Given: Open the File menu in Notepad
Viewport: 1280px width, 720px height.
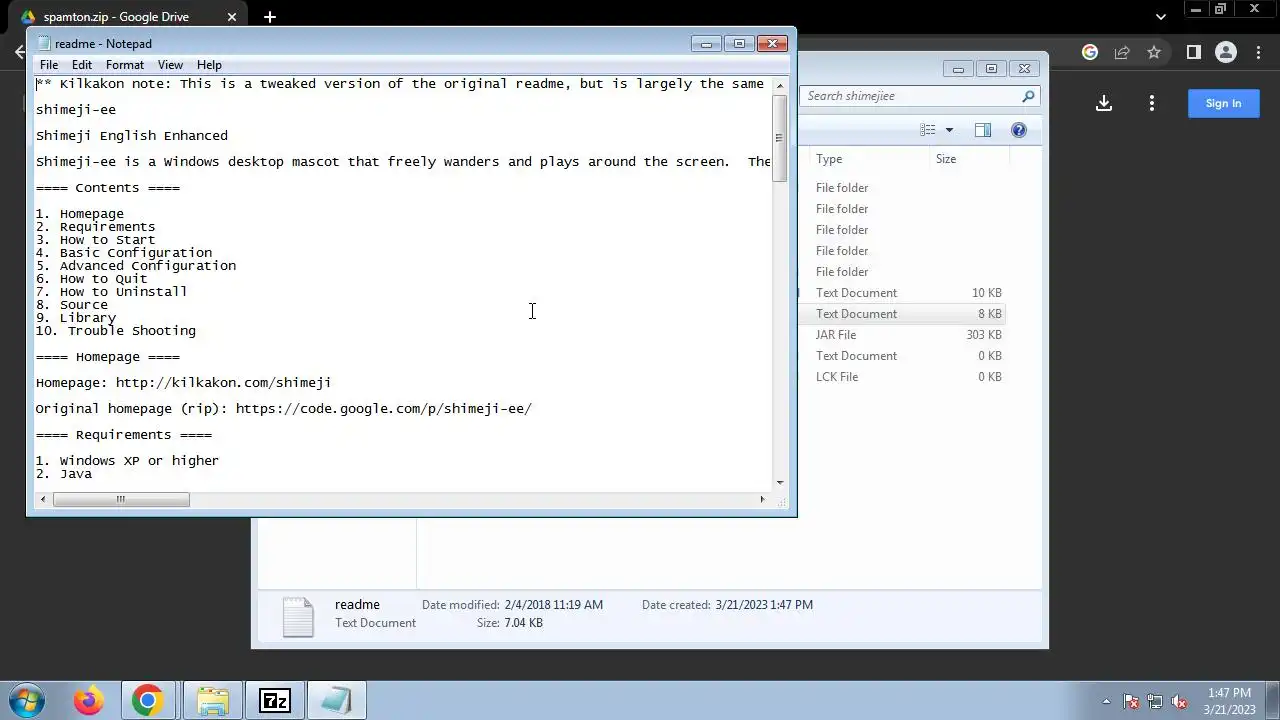Looking at the screenshot, I should click(48, 65).
